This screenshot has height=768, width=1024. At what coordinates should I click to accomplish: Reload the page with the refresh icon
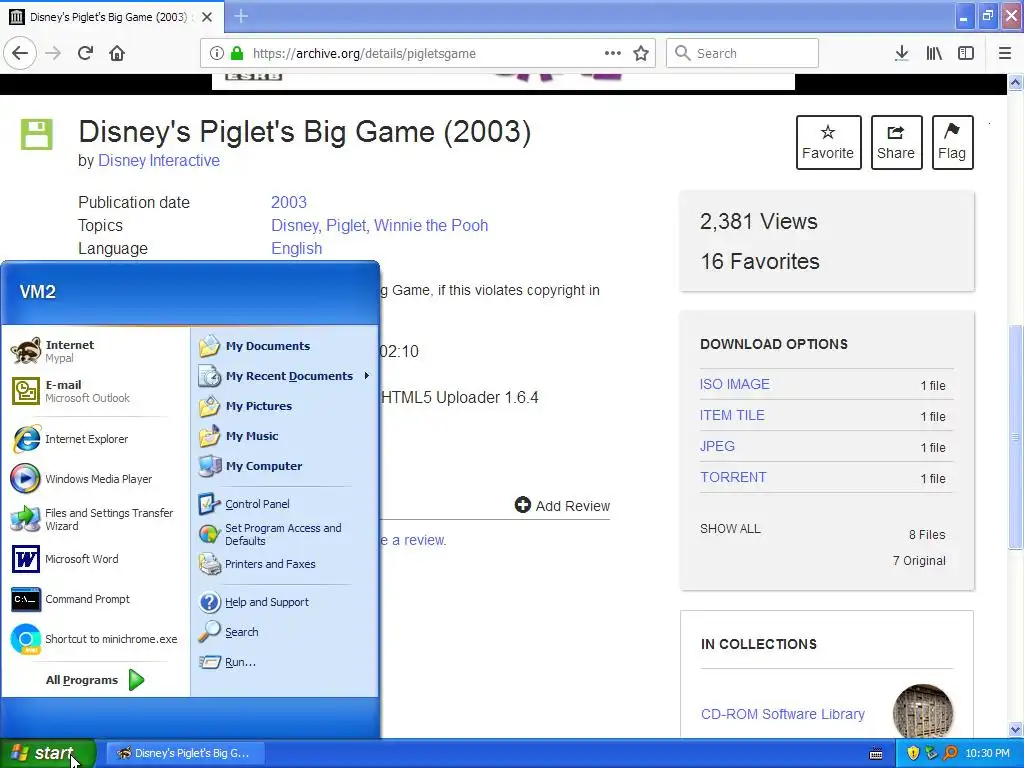(85, 53)
